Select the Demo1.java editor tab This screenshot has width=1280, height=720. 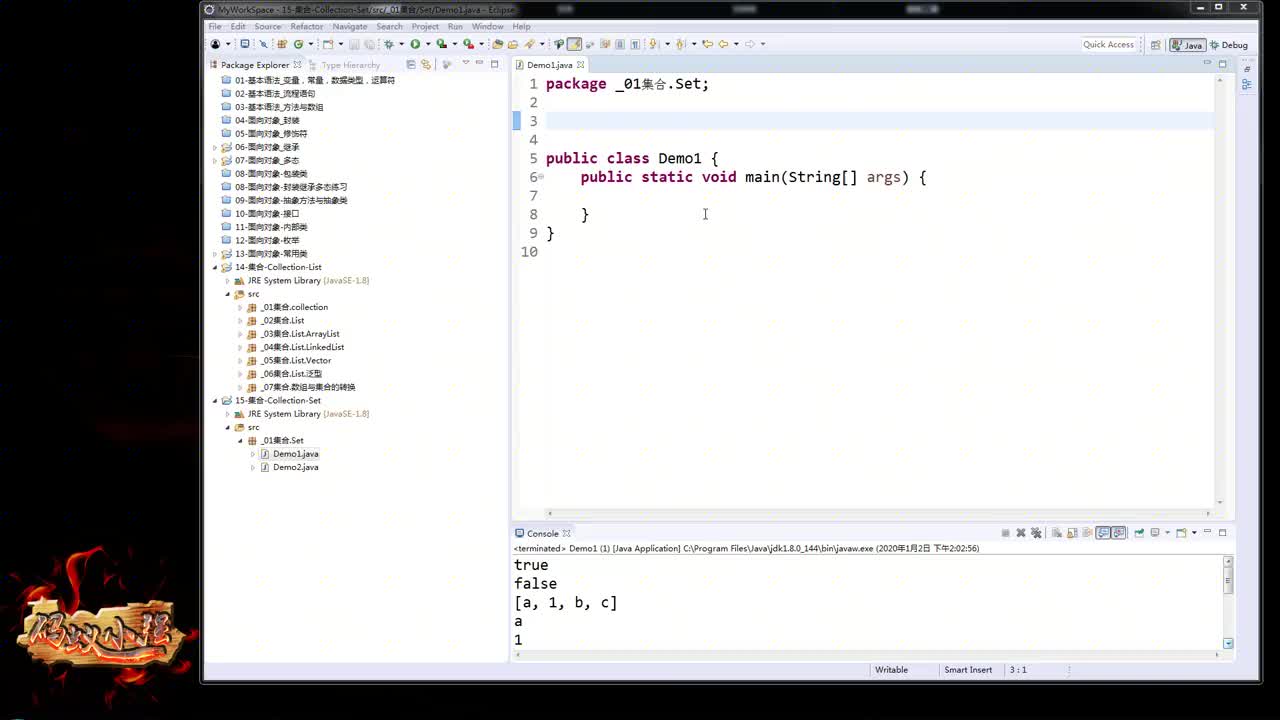[549, 65]
